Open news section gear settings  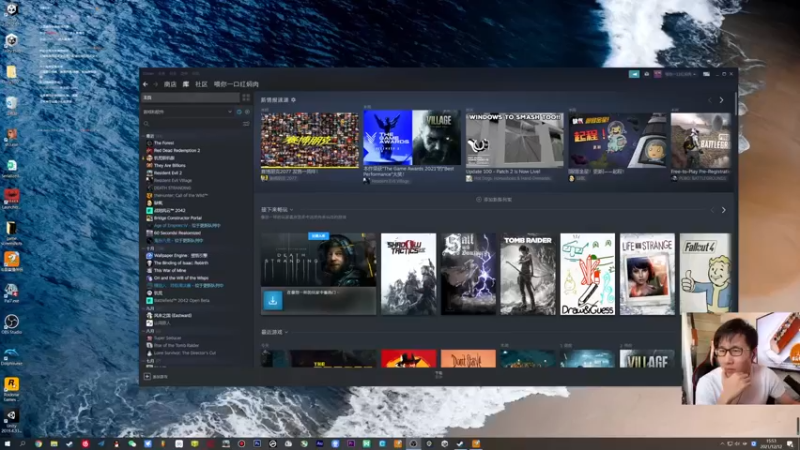click(x=293, y=100)
